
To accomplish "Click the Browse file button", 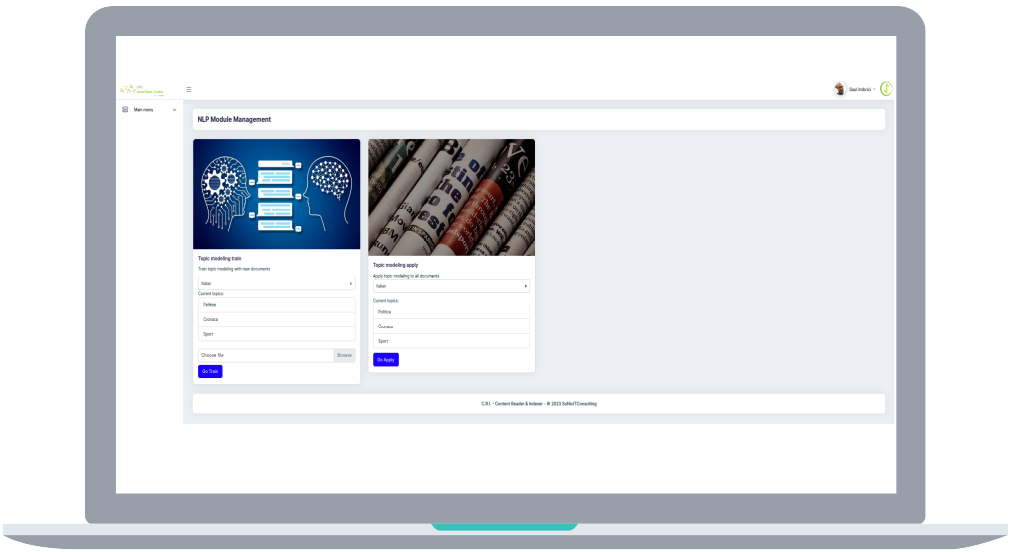I will point(345,356).
